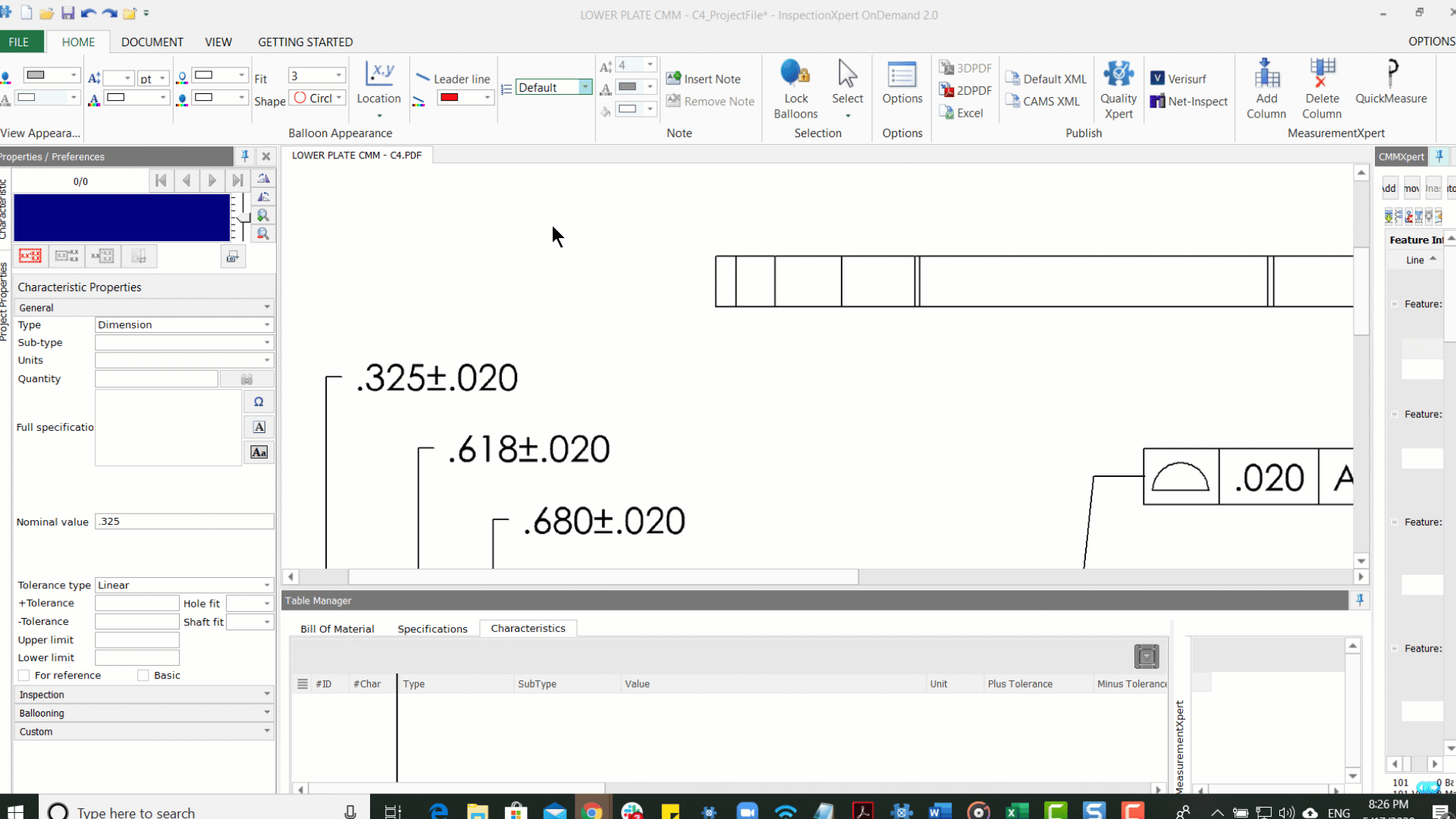The height and width of the screenshot is (819, 1456).
Task: Expand the Ballooning dropdown menu
Action: coord(266,712)
